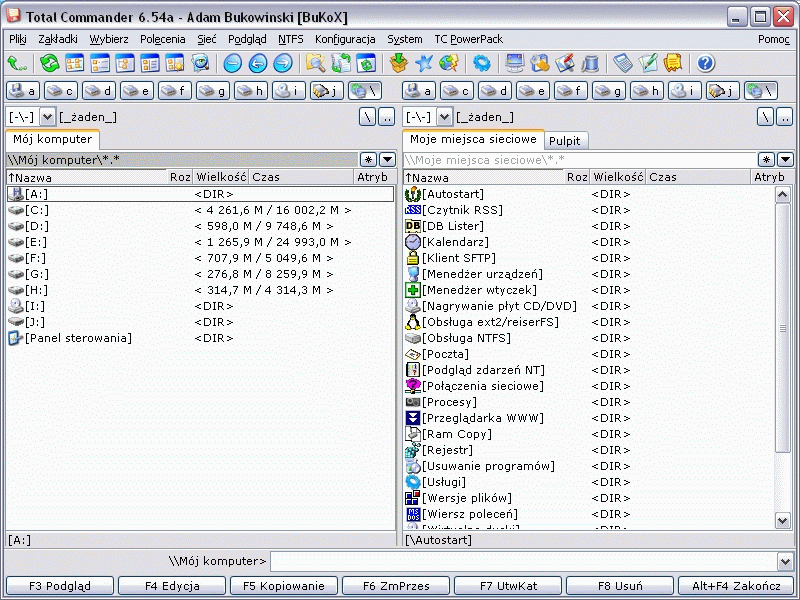
Task: Go back with the blue left-arrow icon
Action: point(258,63)
